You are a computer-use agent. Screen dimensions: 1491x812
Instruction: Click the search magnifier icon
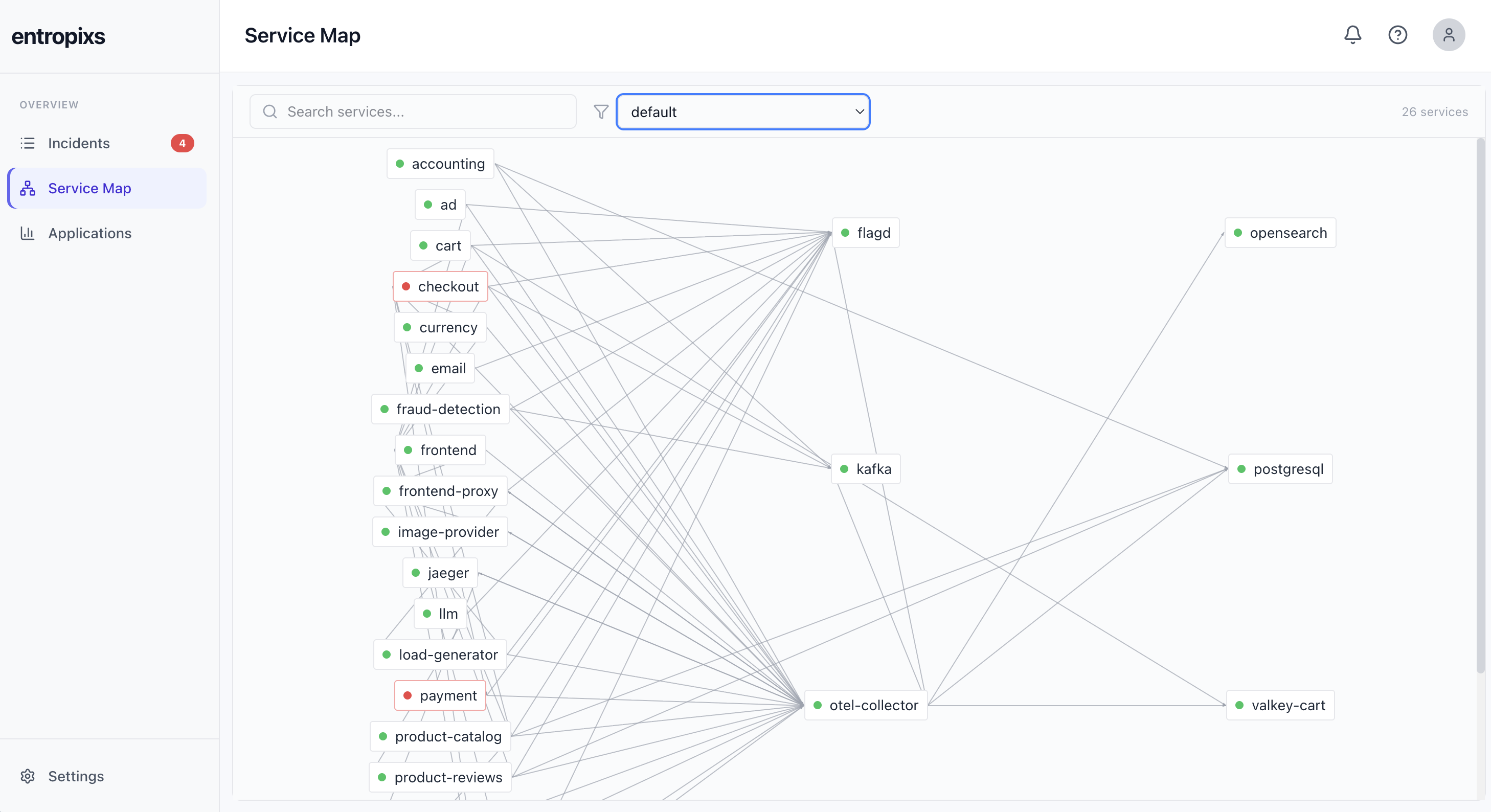270,111
